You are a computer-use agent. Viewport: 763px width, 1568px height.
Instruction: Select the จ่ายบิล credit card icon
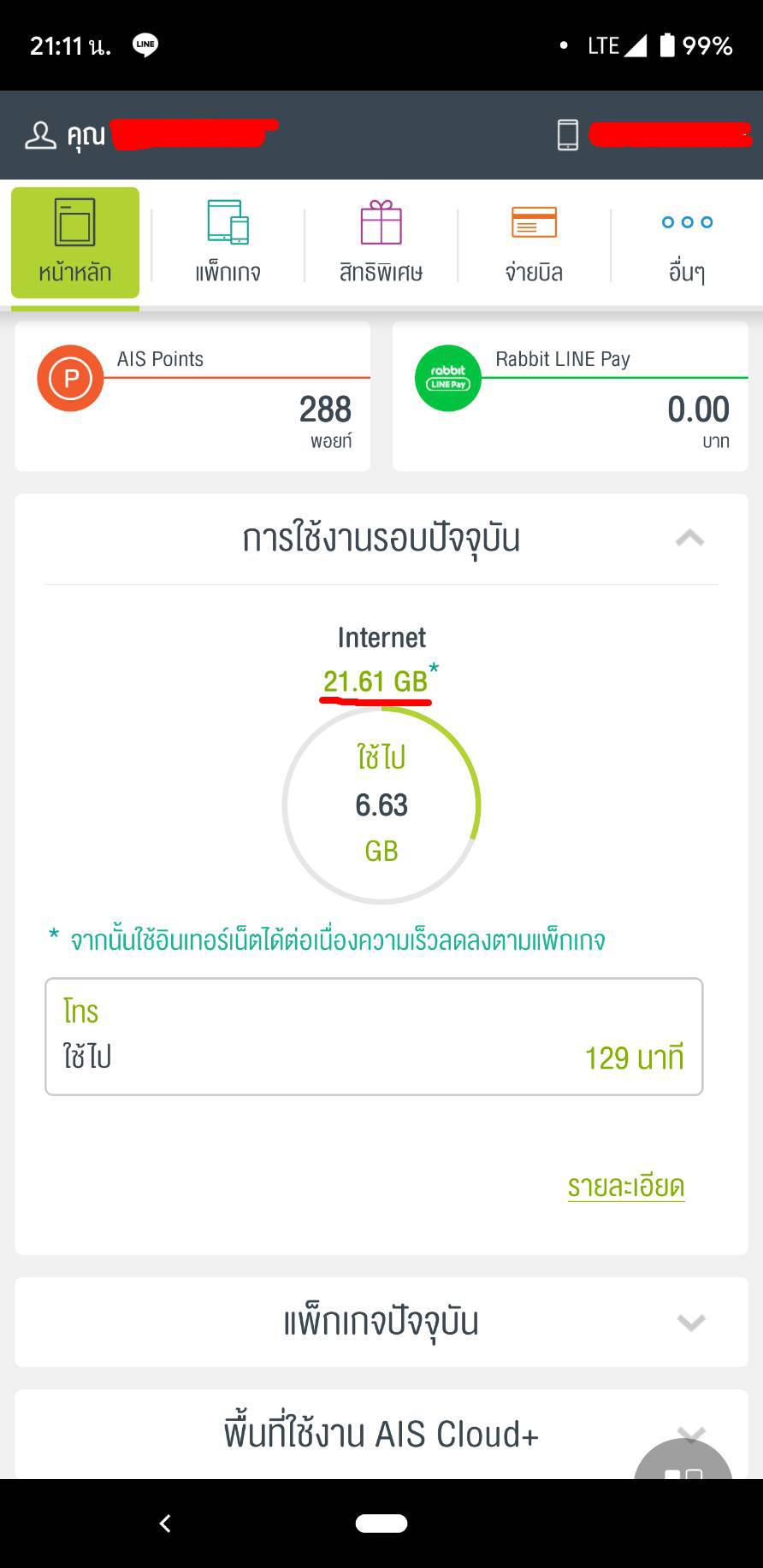coord(534,222)
